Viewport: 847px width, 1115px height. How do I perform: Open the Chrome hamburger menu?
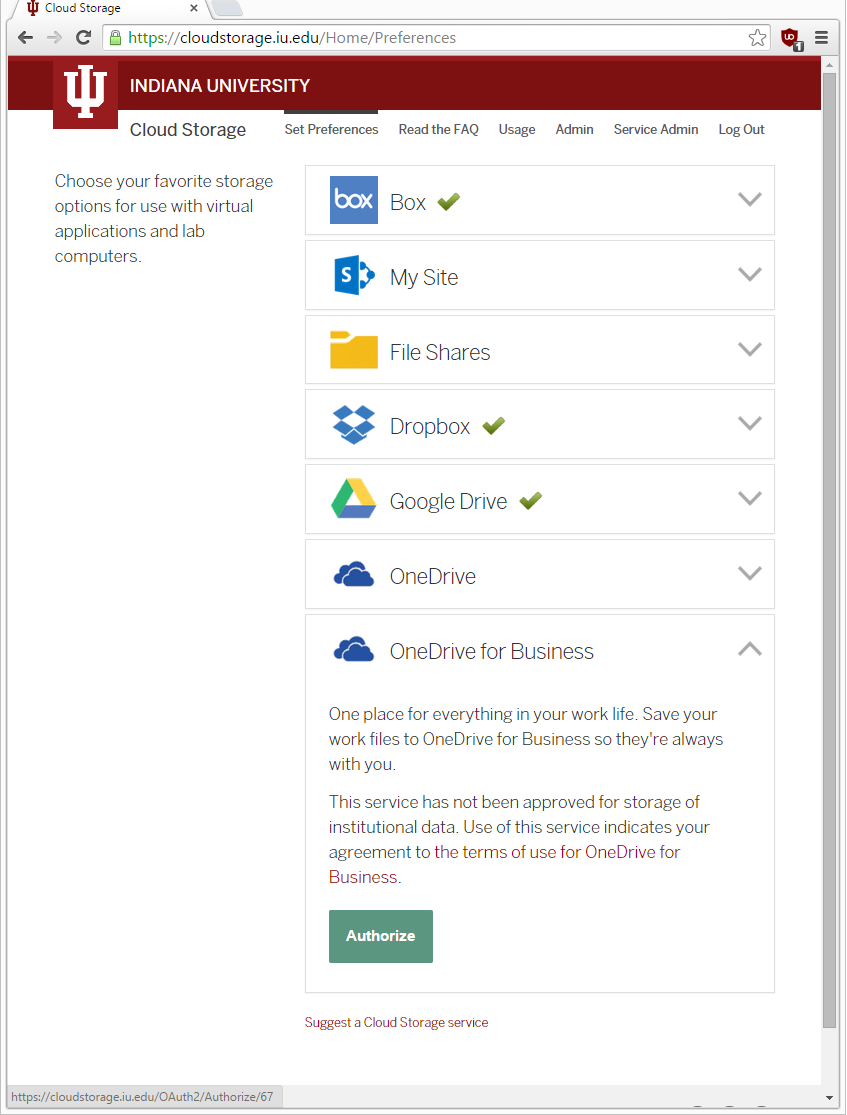coord(821,38)
